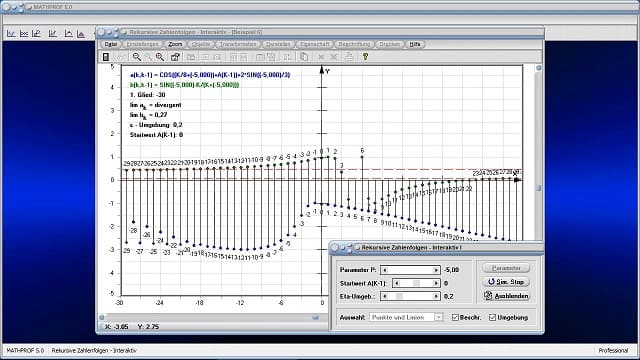Click right arrow of Startwert A(K-1) slider
The image size is (640, 360).
(436, 283)
